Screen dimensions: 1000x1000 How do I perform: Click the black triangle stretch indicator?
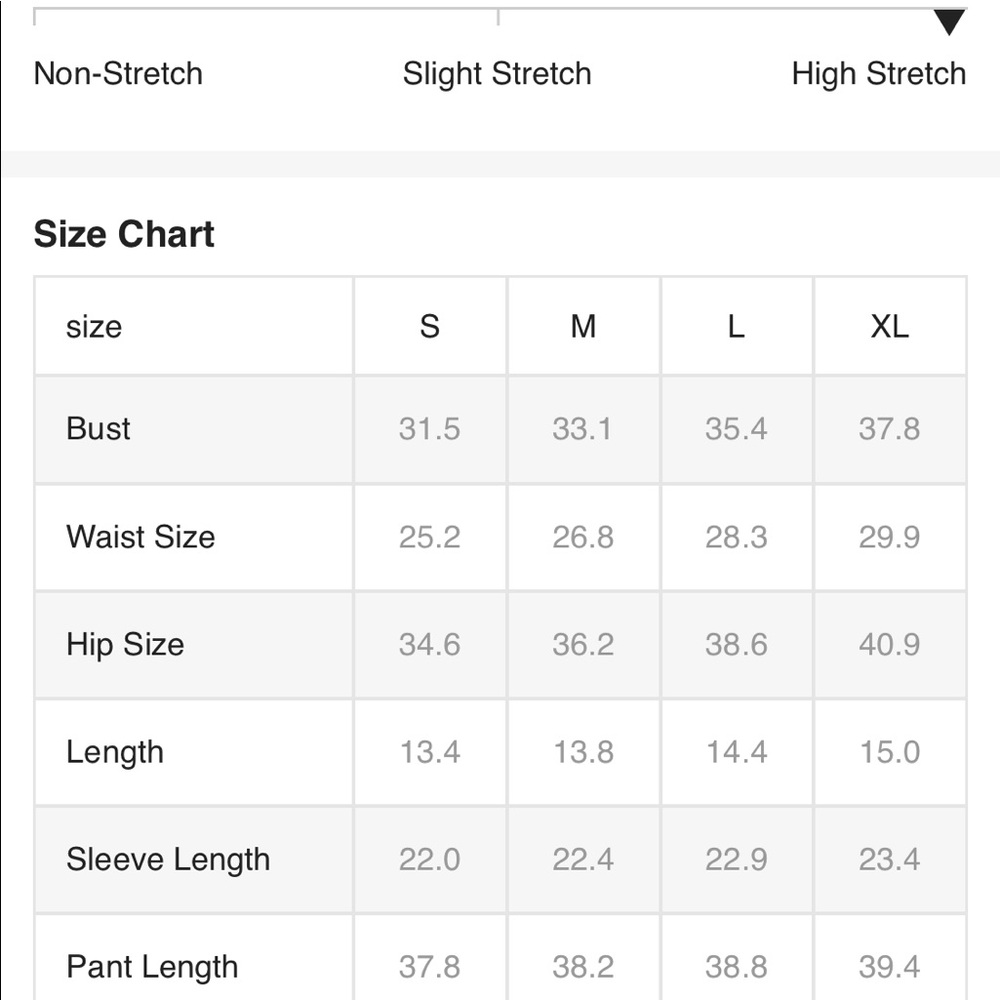coord(949,22)
